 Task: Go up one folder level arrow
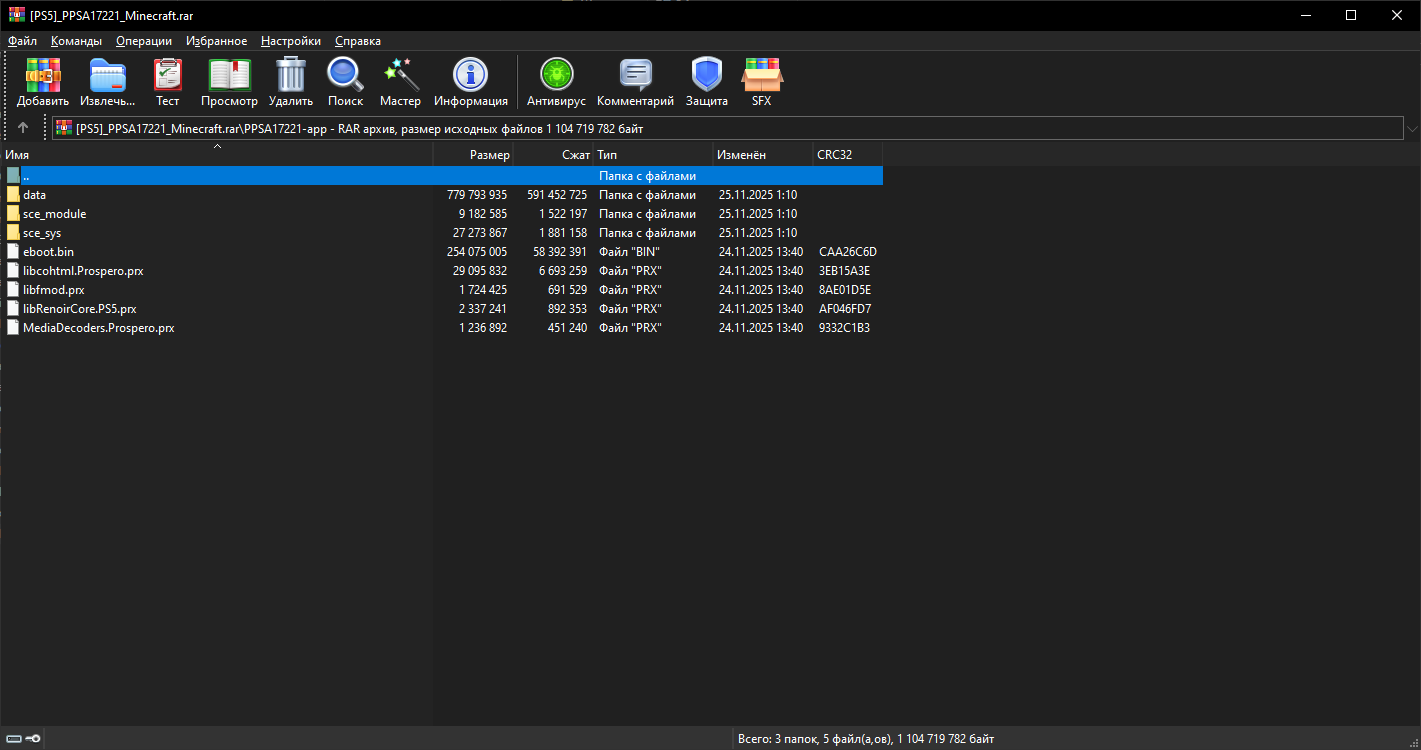pos(23,128)
